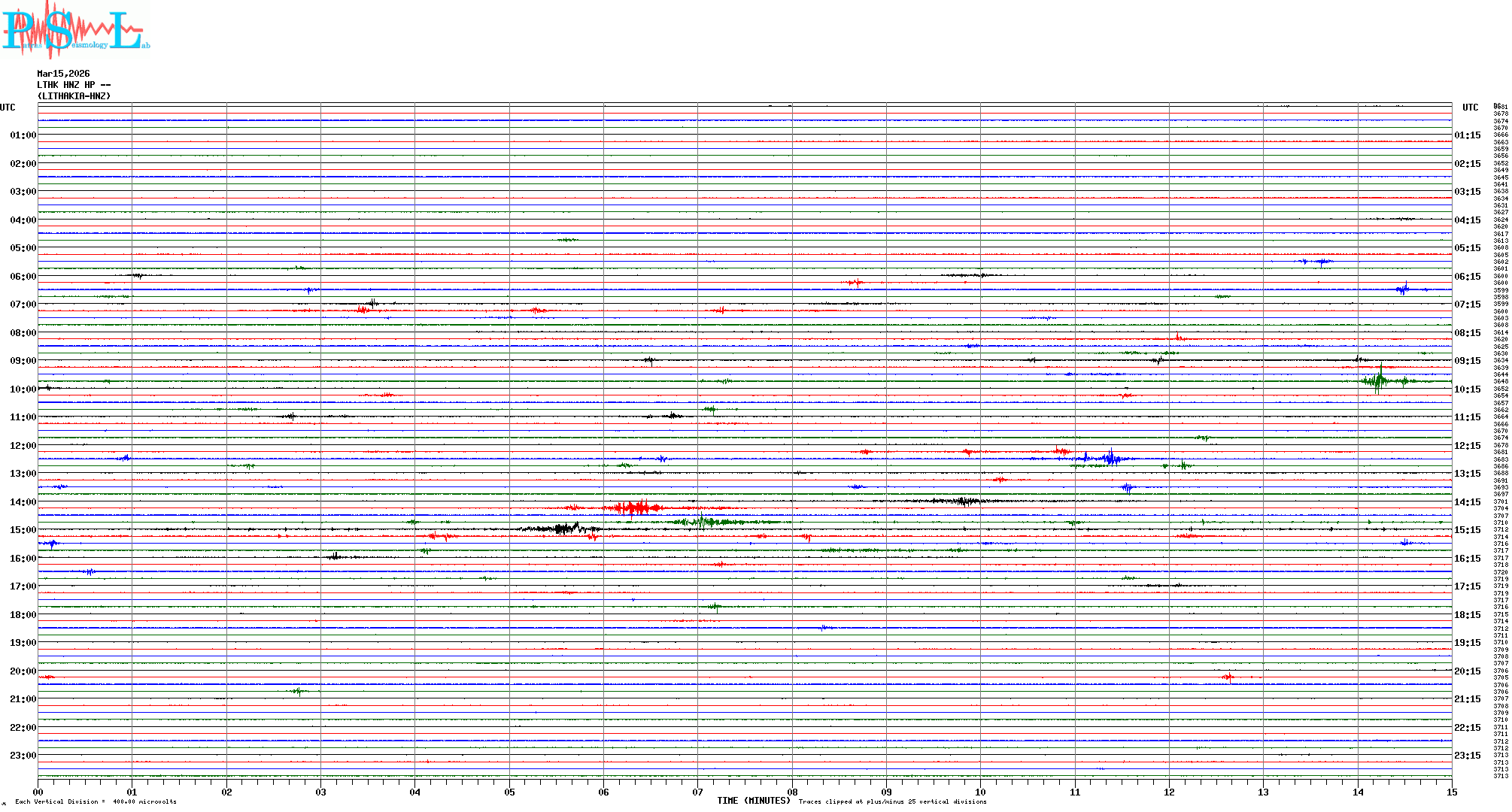Click the PSL seismology lab logo
Viewport: 1512px width, 812px height.
(x=75, y=29)
